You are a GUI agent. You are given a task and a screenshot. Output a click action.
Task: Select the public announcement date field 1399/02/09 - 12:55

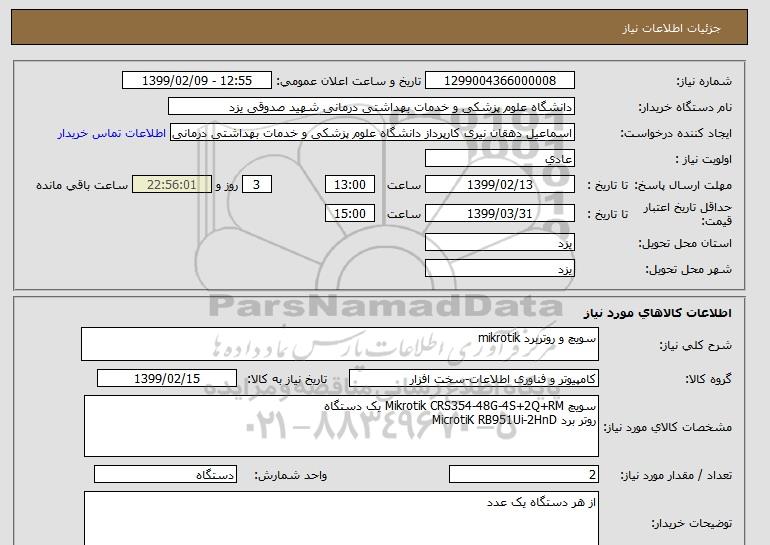[196, 81]
